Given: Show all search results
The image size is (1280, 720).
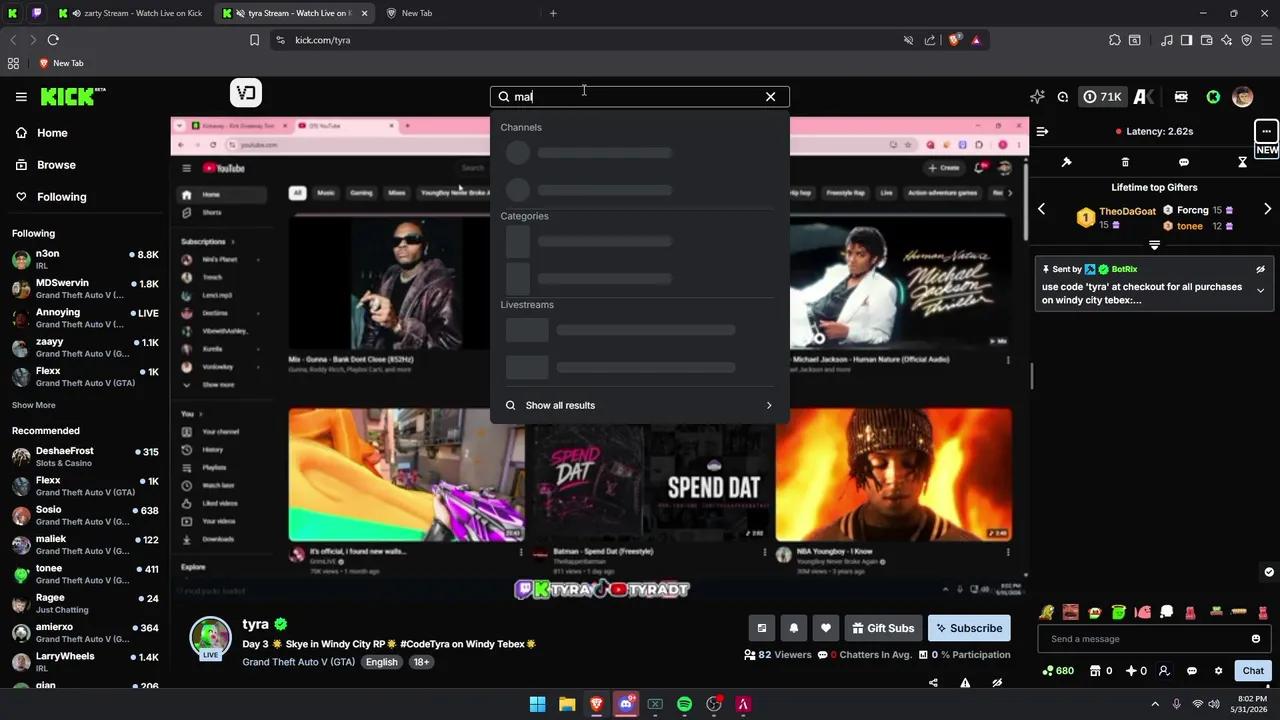Looking at the screenshot, I should (639, 405).
